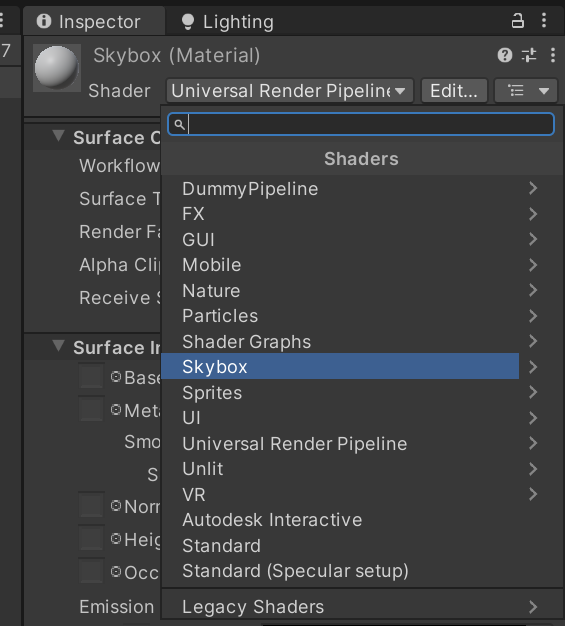Screen dimensions: 565x626
Task: Open the Shader Graphs submenu
Action: 363,342
